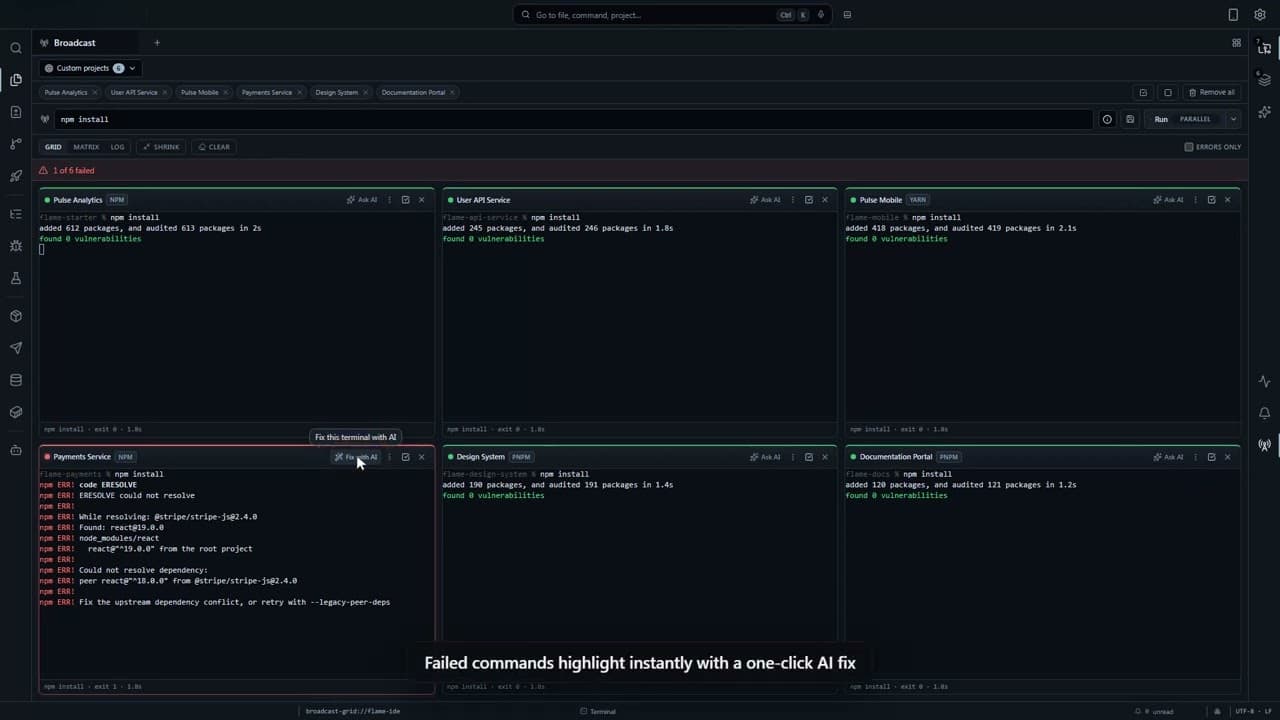The height and width of the screenshot is (720, 1280).
Task: Remove the Documentation Portal project chip
Action: pyautogui.click(x=452, y=92)
